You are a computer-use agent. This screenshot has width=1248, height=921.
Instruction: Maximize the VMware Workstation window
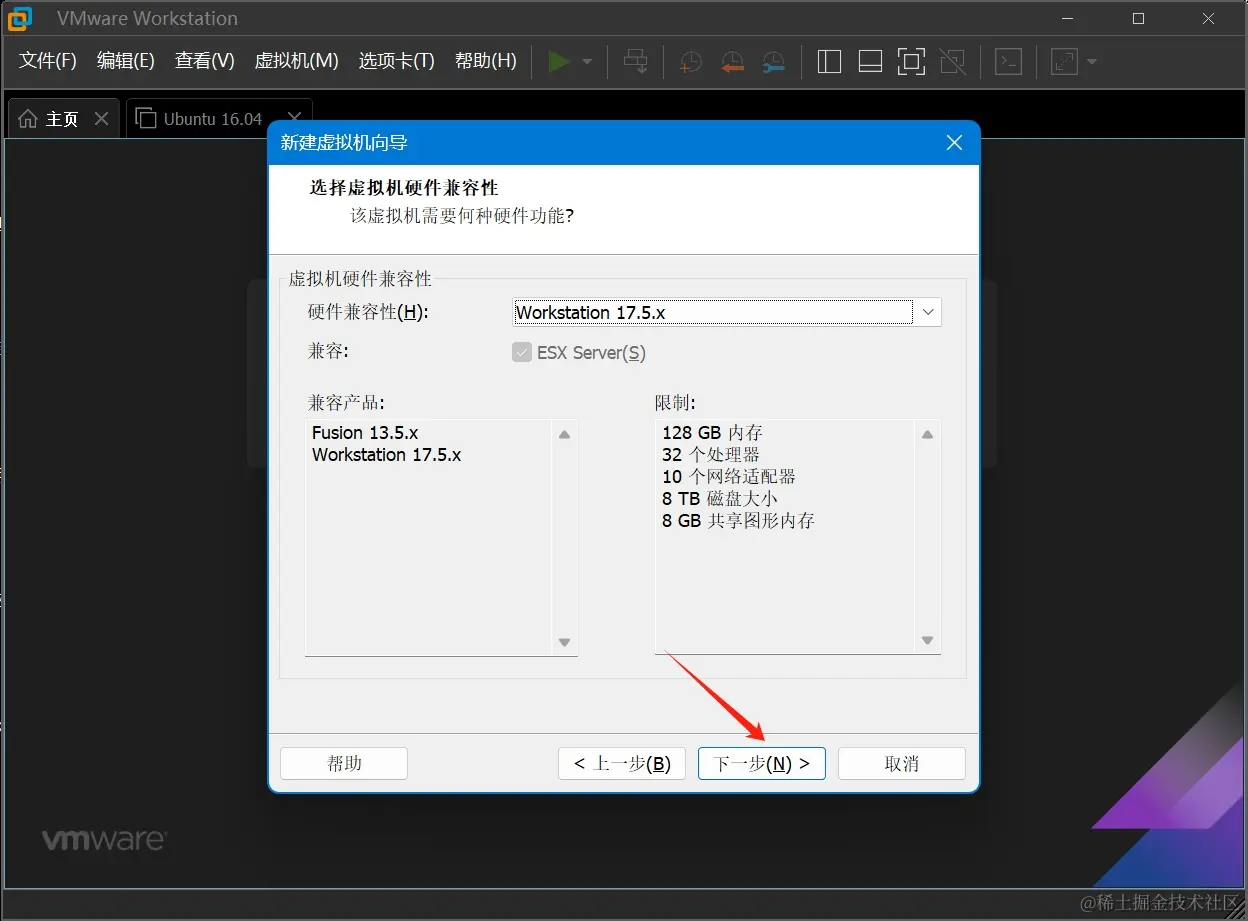coord(1138,18)
